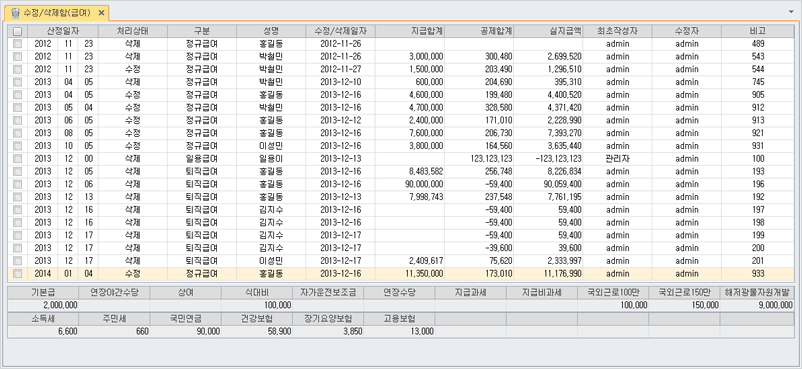Viewport: 802px width, 369px height.
Task: Select the row with 비고 value 931
Action: (401, 146)
